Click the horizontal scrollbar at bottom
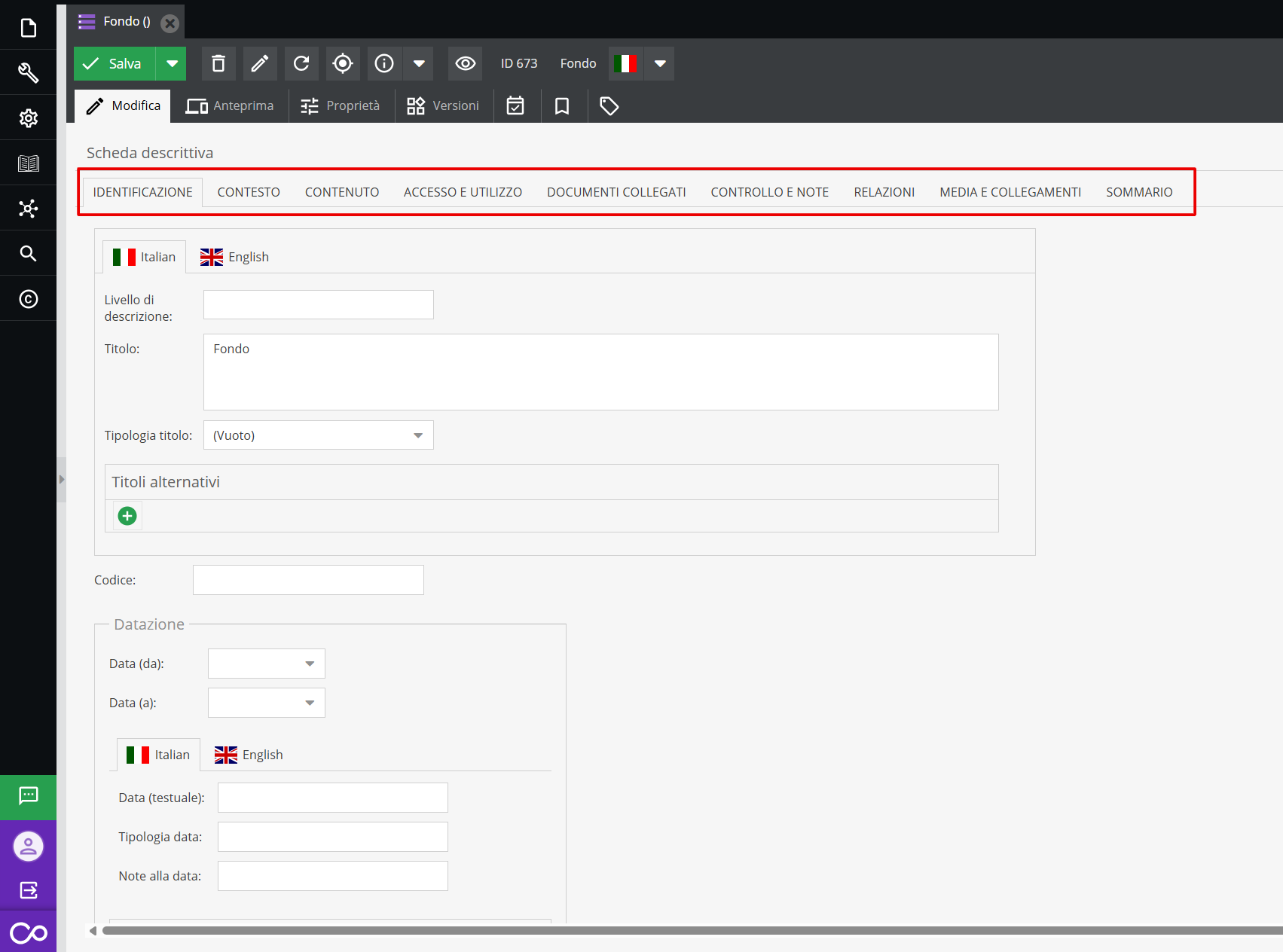 pos(678,931)
